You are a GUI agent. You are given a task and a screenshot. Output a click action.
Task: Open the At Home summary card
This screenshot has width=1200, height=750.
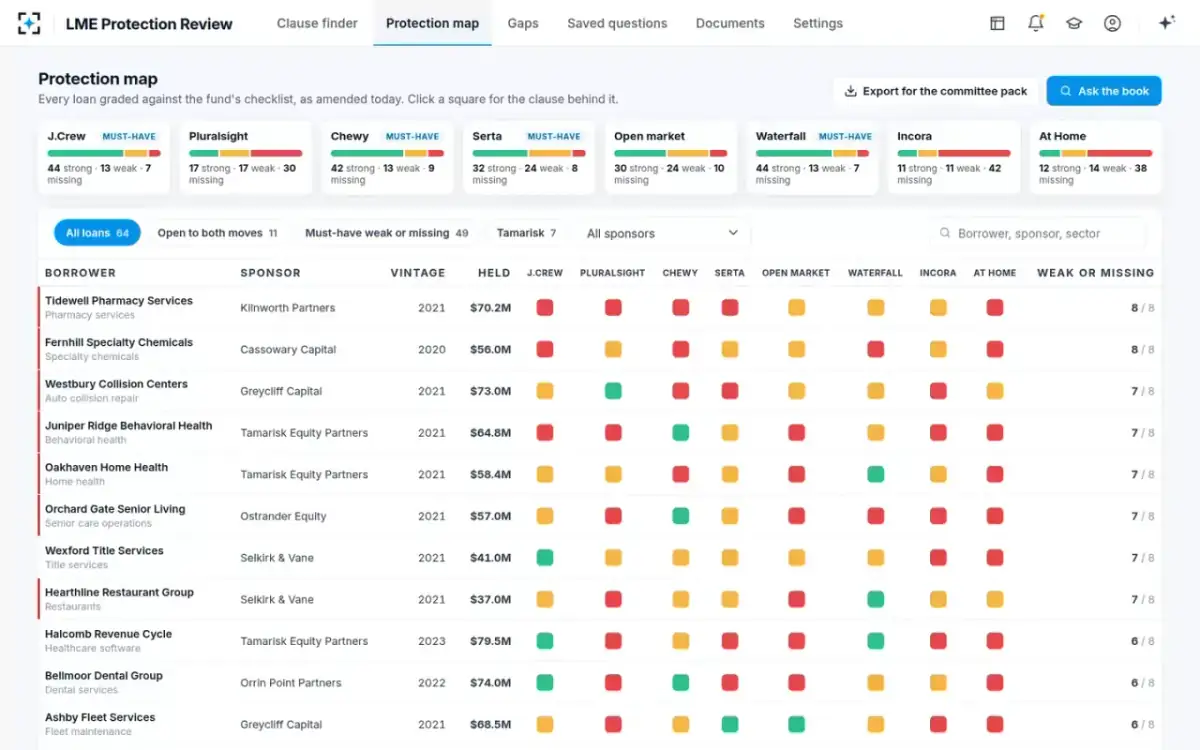[1096, 158]
